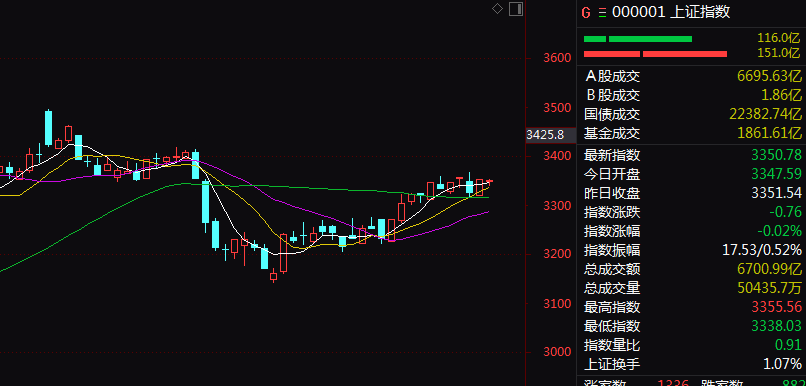
Task: Click the 总成交量 value 50435.7万
Action: [770, 288]
